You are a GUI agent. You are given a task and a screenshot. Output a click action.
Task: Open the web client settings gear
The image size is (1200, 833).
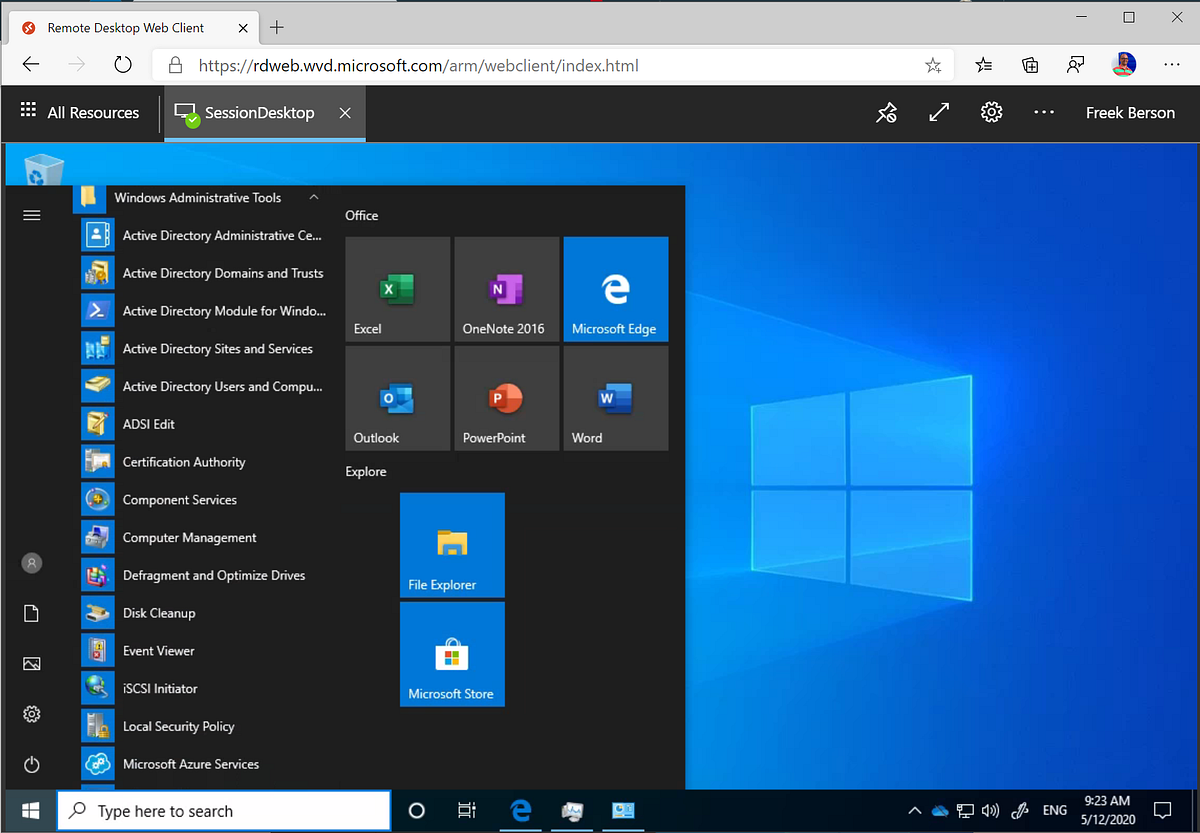pyautogui.click(x=991, y=113)
